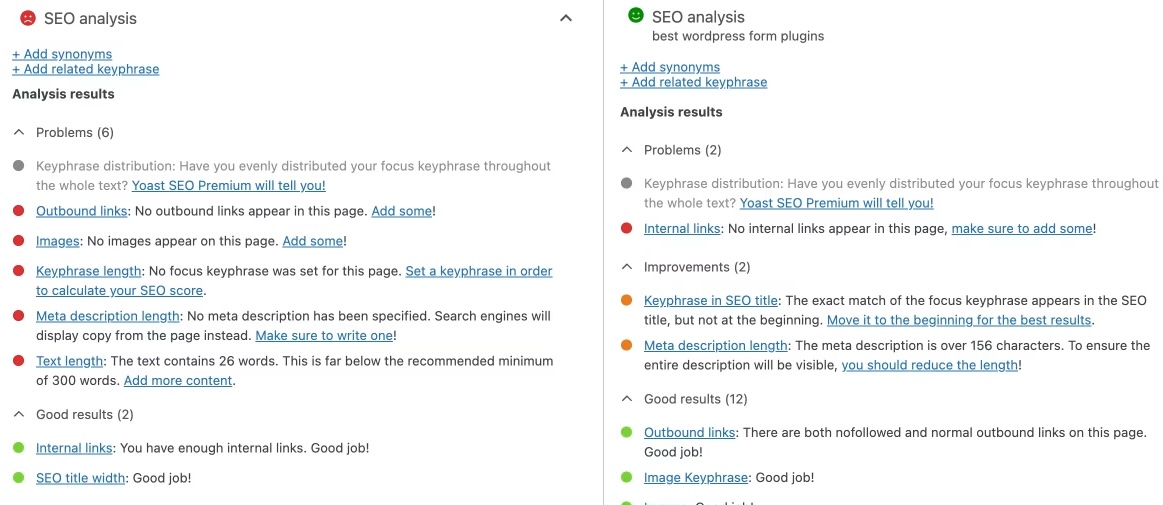Click Add some link for outbound links
1163x505 pixels.
pos(401,211)
